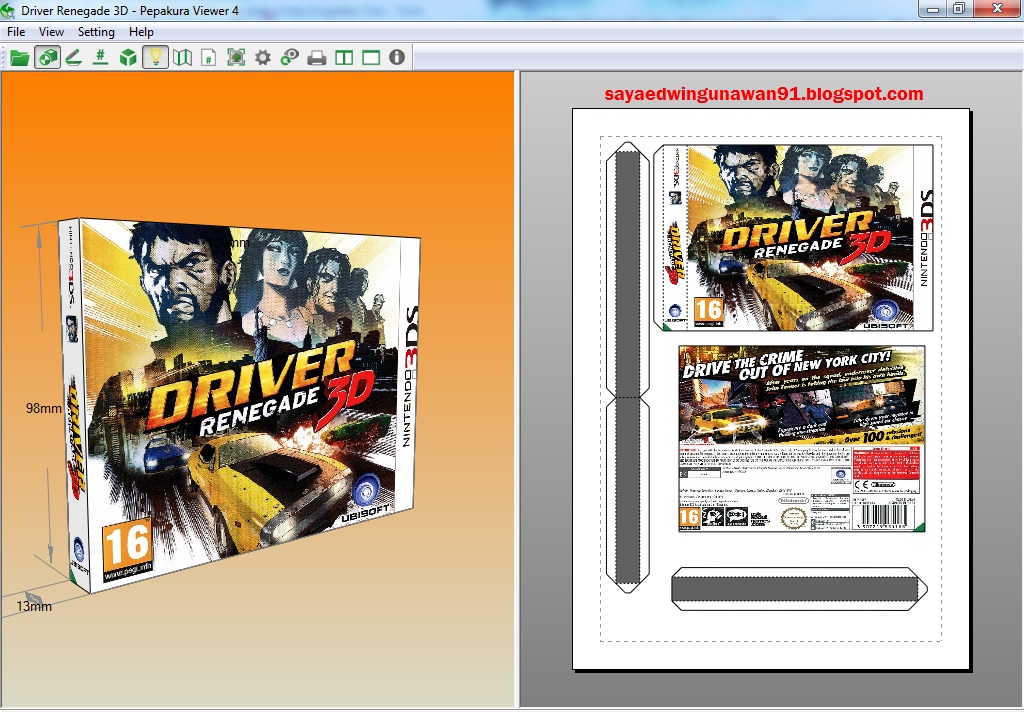Toggle the texture display icon

point(47,57)
